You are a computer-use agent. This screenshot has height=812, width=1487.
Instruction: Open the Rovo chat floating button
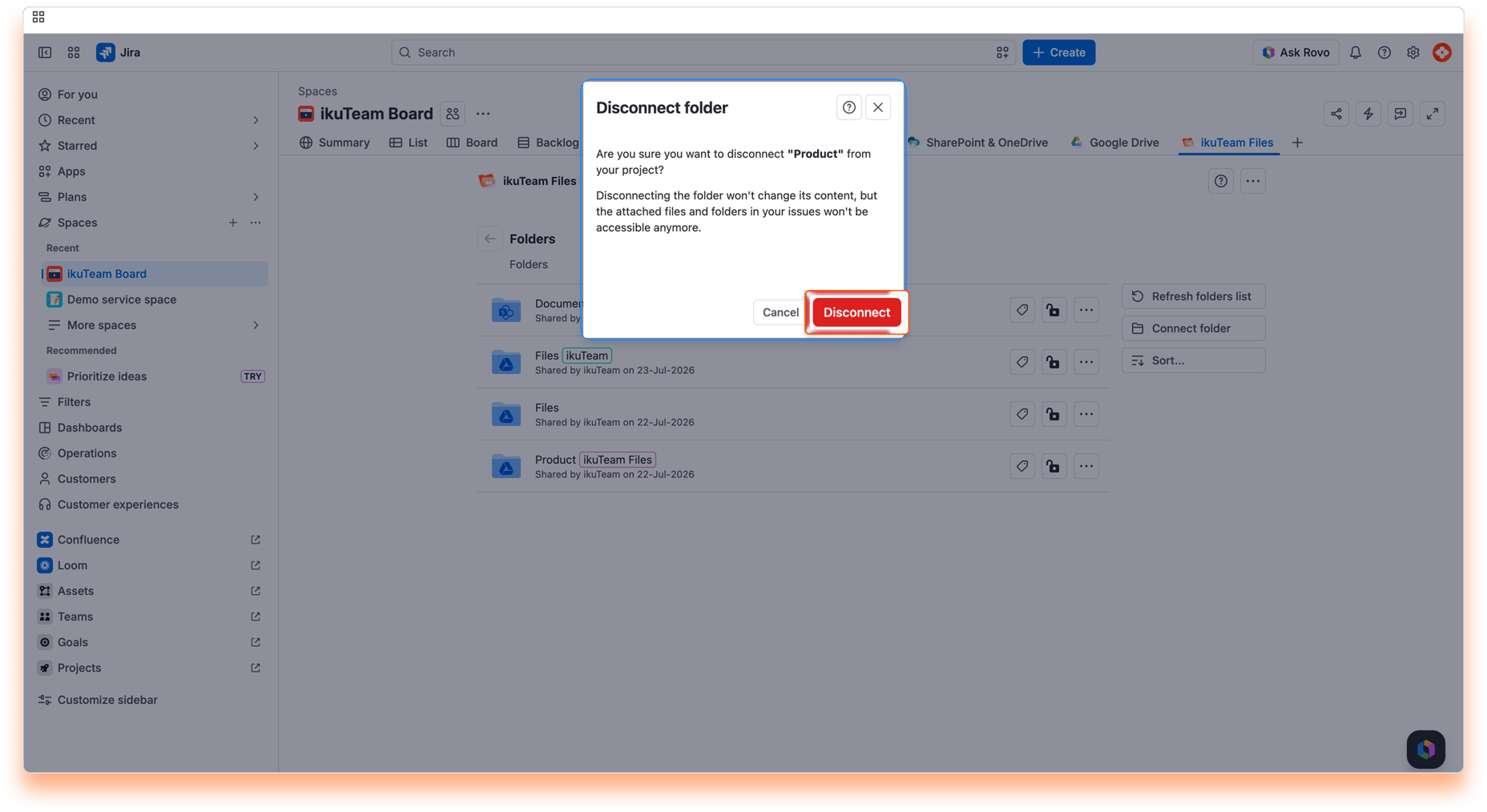coord(1425,749)
